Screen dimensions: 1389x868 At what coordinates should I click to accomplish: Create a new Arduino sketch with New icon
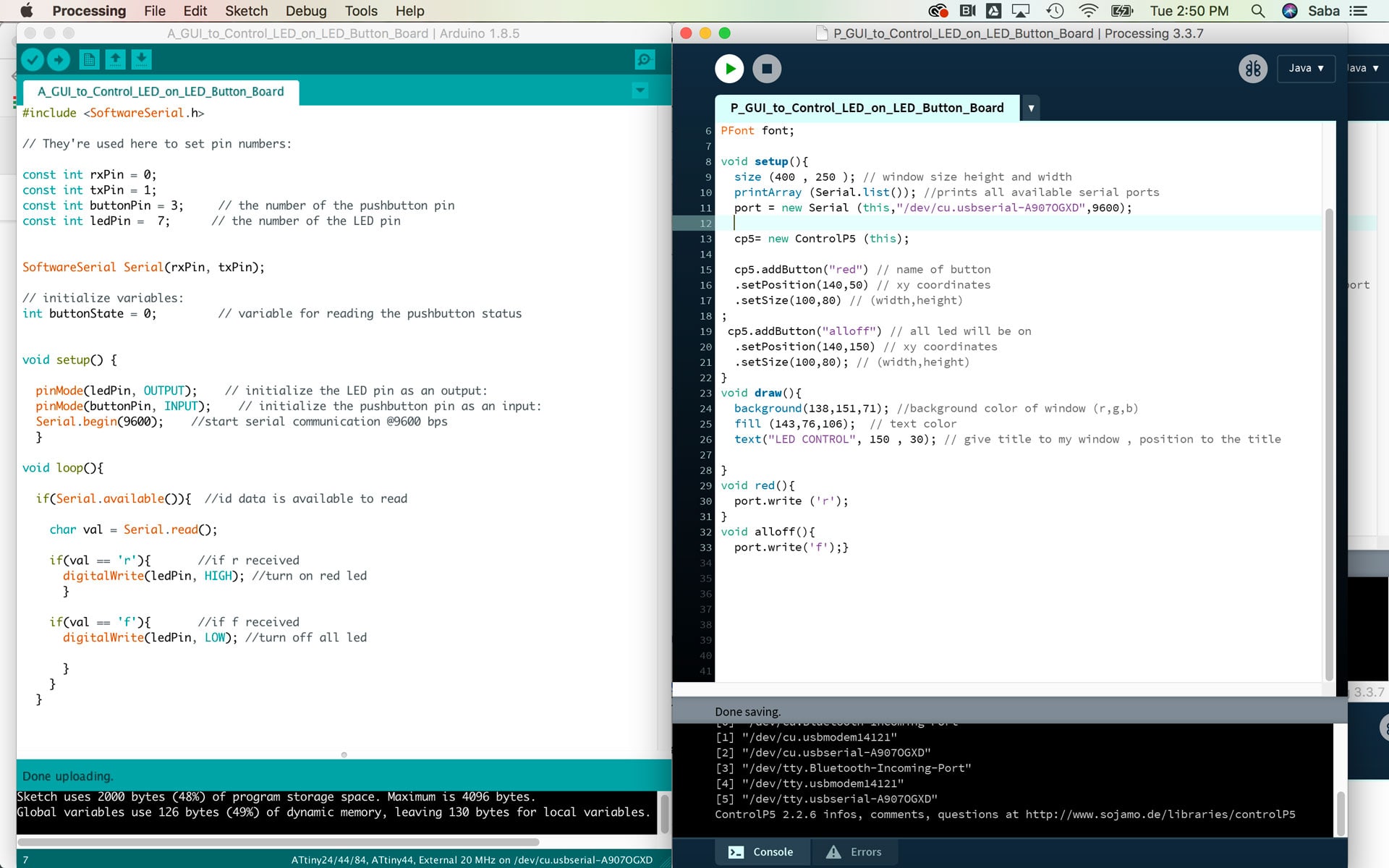(x=89, y=59)
